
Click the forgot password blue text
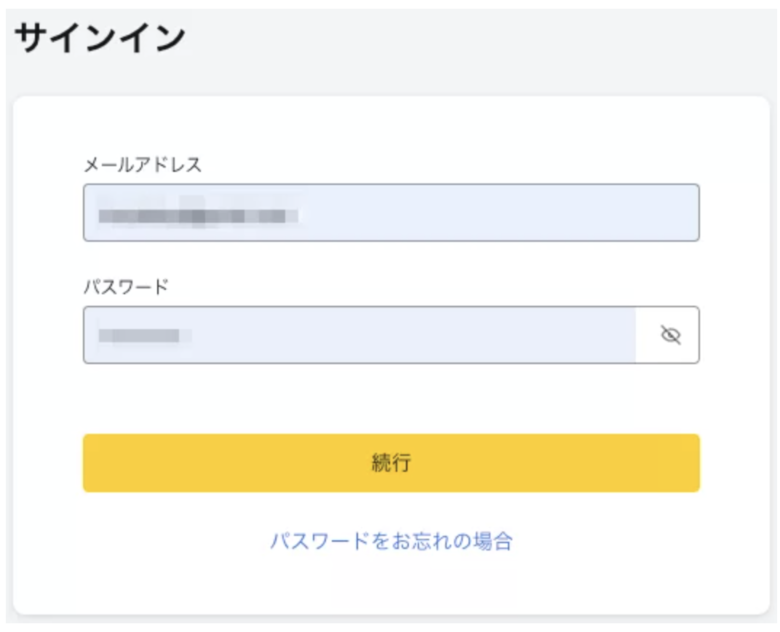pos(391,541)
